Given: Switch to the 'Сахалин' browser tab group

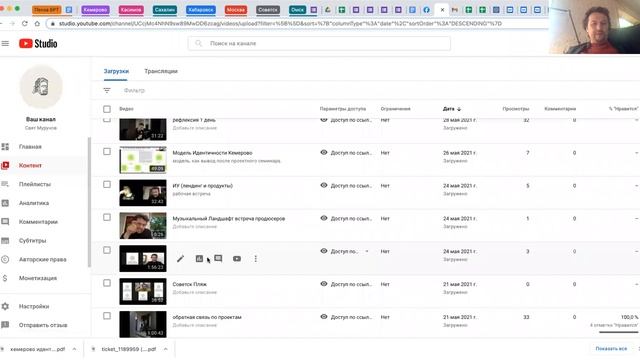Looking at the screenshot, I should point(164,10).
